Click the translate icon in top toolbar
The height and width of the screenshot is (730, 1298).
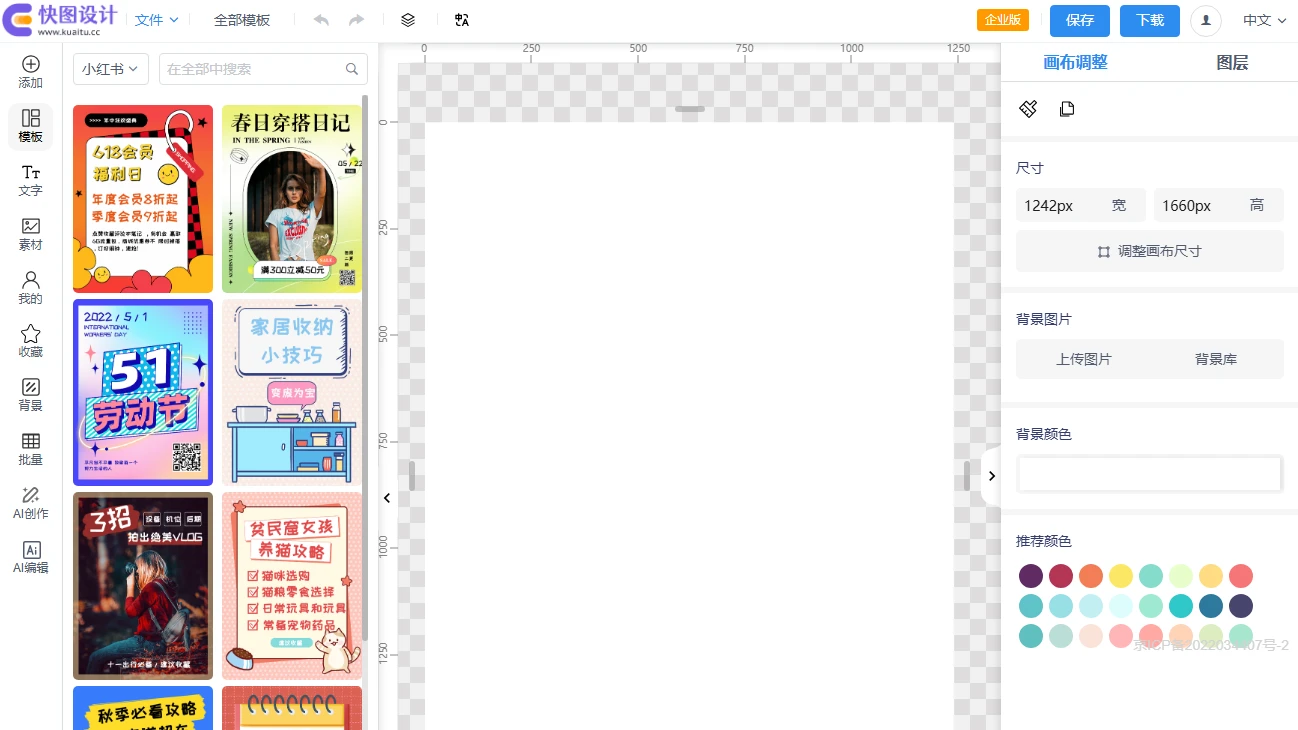click(x=461, y=20)
